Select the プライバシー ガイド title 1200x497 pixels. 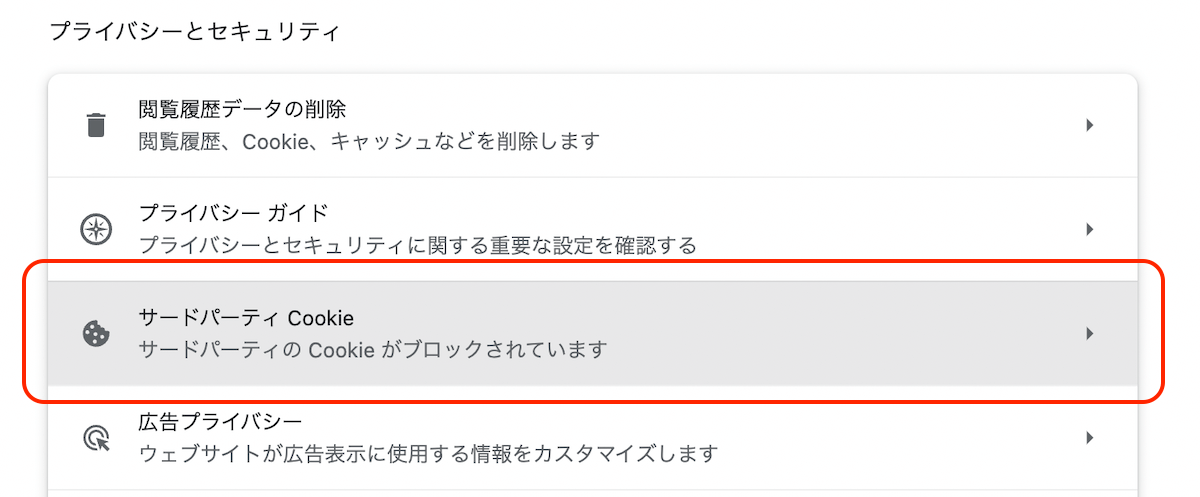(x=233, y=213)
